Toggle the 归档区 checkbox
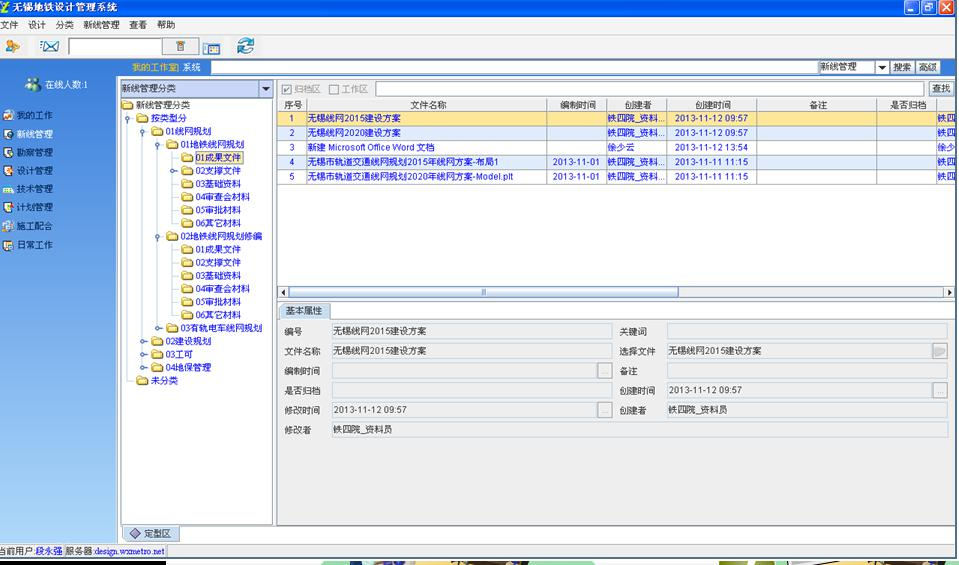959x565 pixels. tap(288, 89)
